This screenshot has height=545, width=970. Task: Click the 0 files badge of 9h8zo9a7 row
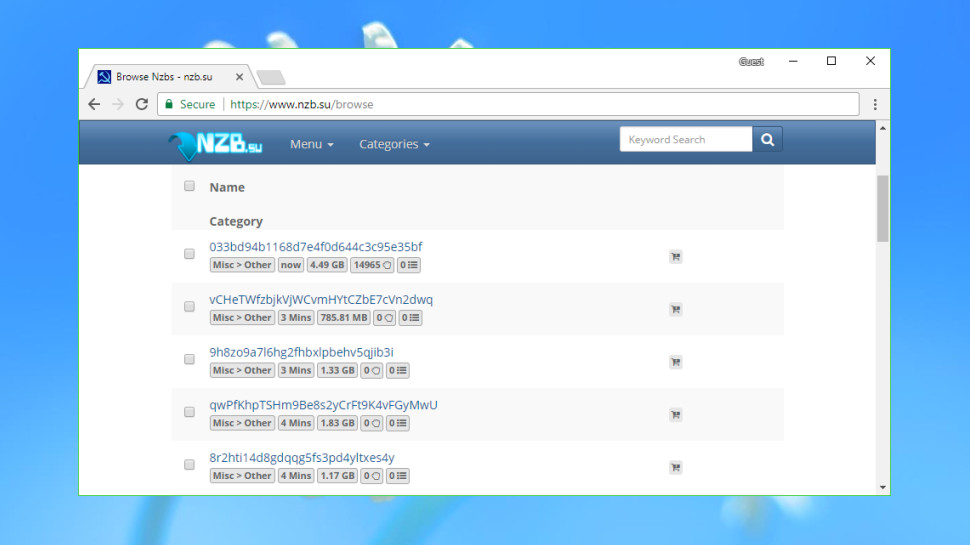(x=398, y=370)
